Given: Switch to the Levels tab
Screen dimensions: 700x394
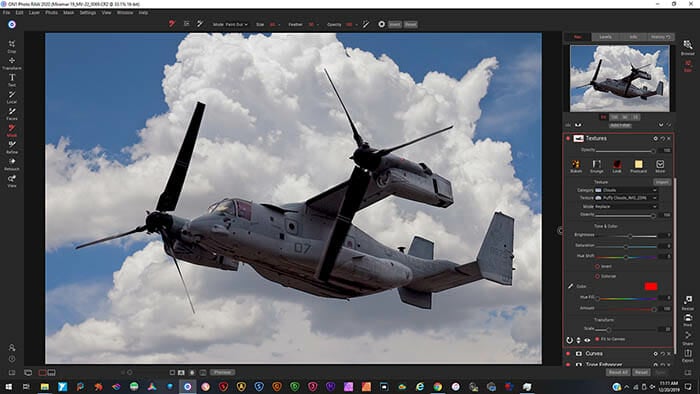Looking at the screenshot, I should 605,37.
